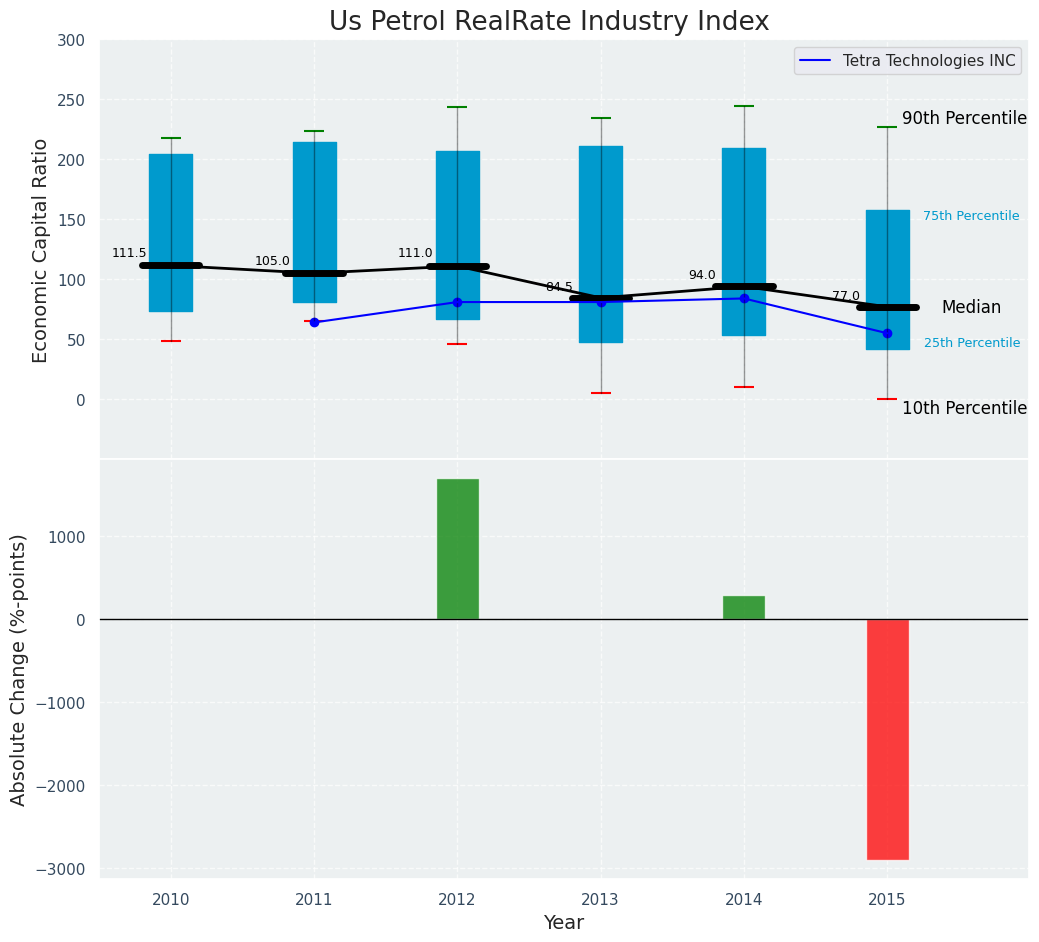Screen dimensions: 1039x942
Task: Click the Median annotation text
Action: click(970, 307)
